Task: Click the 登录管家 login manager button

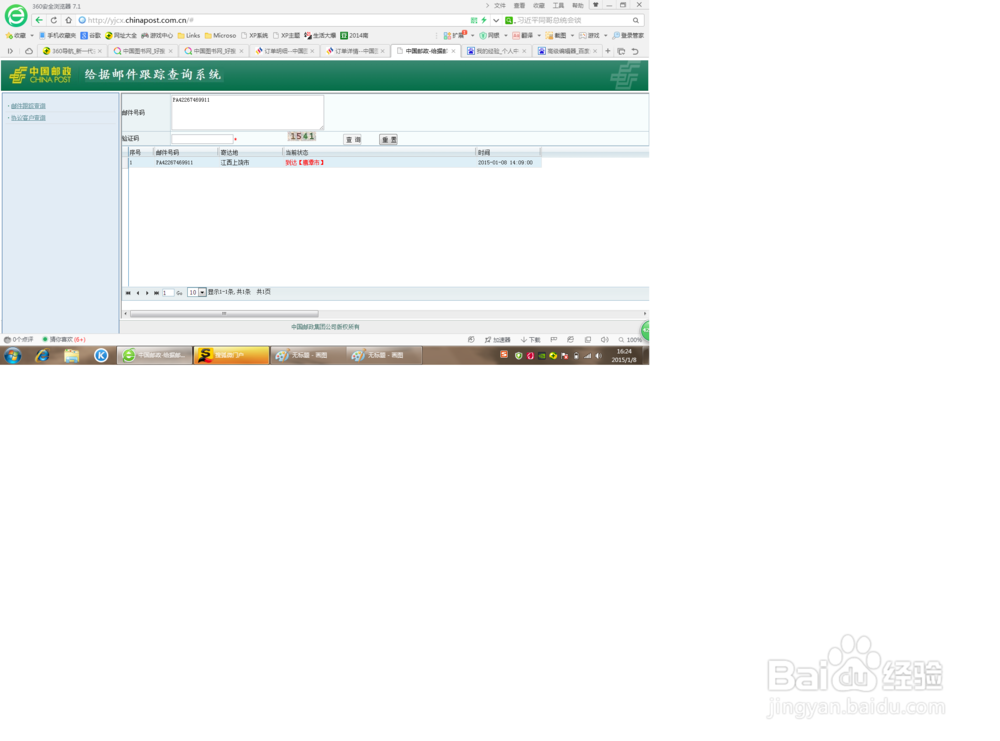Action: [x=628, y=36]
